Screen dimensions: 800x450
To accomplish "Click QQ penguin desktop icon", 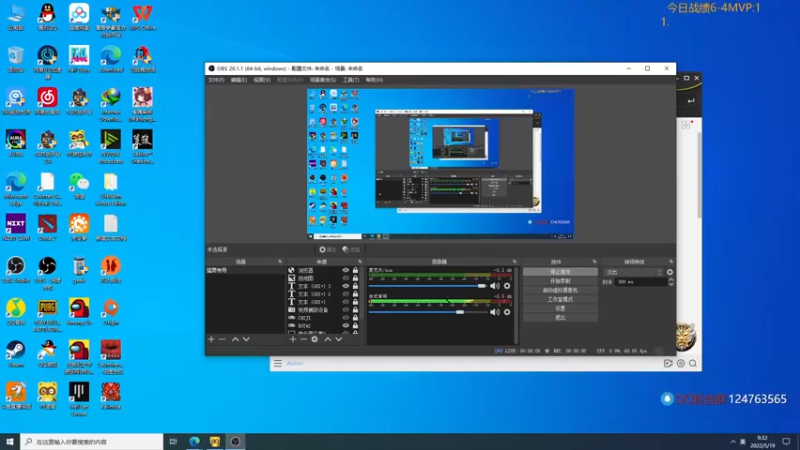I will [47, 17].
